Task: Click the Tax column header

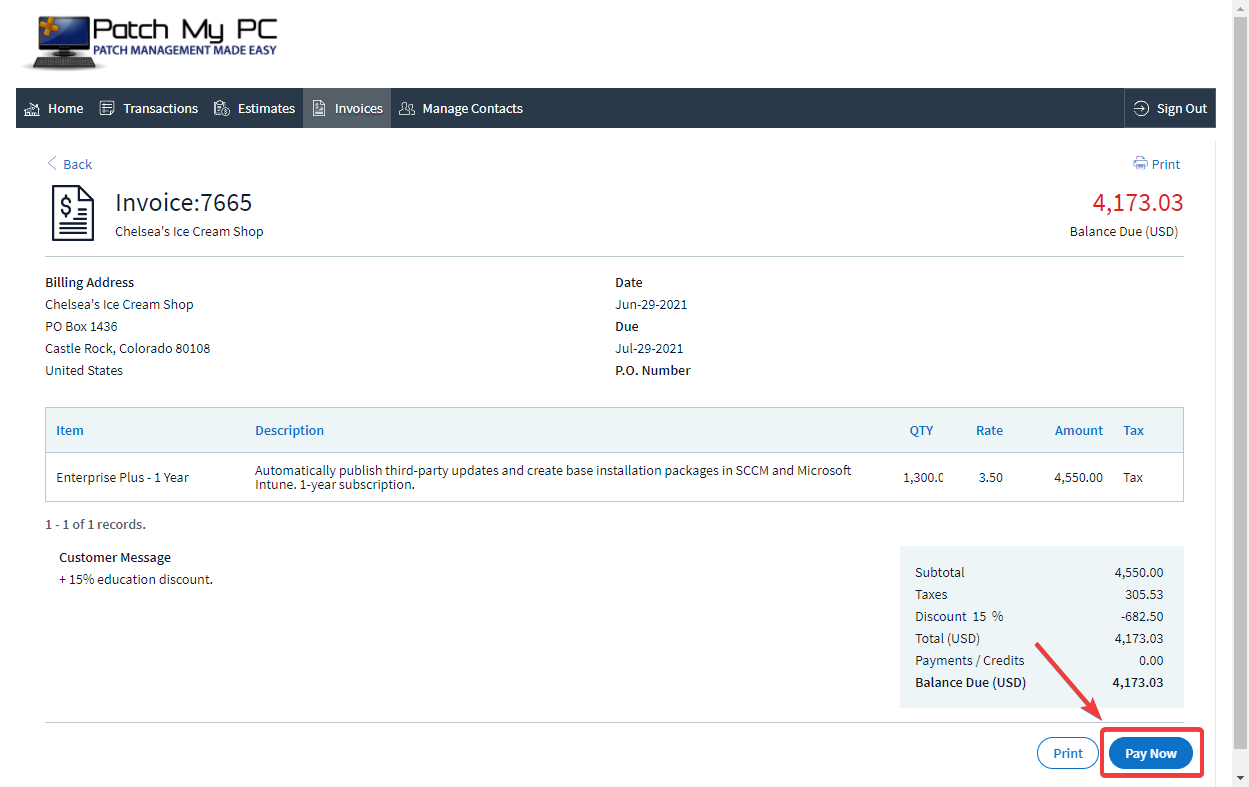Action: tap(1133, 430)
